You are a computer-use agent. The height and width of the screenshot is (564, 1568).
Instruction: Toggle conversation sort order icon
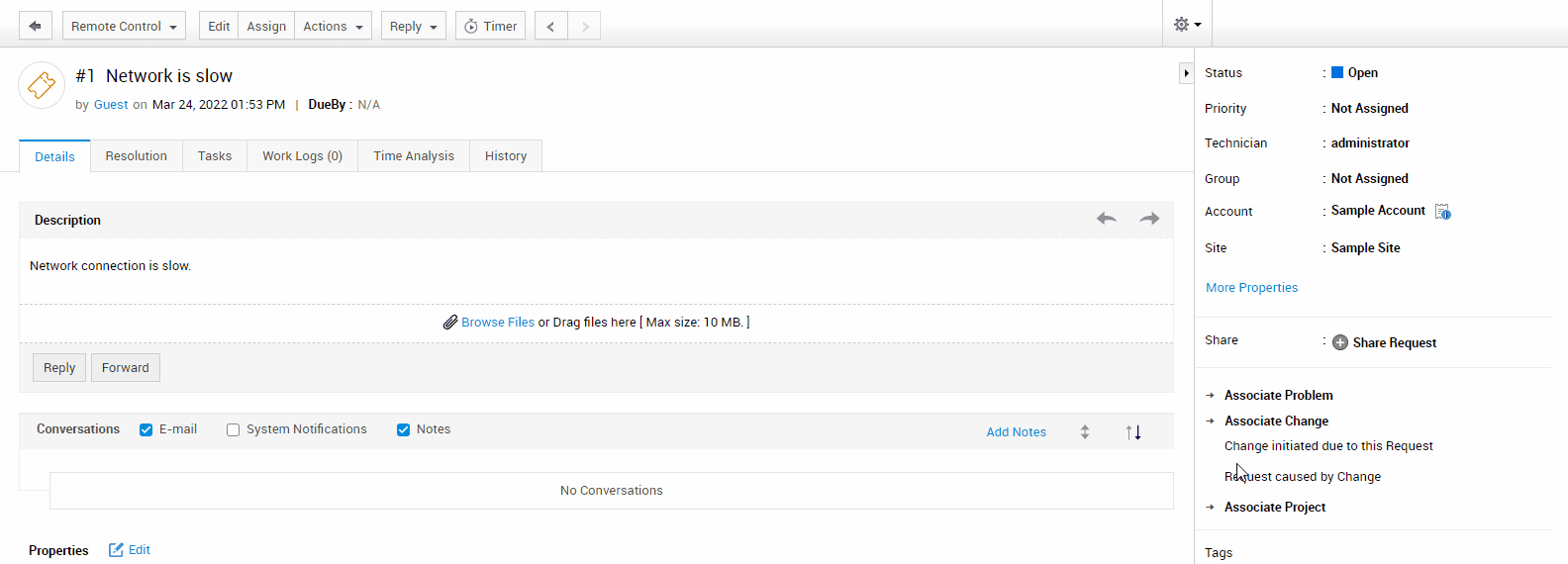coord(1133,431)
